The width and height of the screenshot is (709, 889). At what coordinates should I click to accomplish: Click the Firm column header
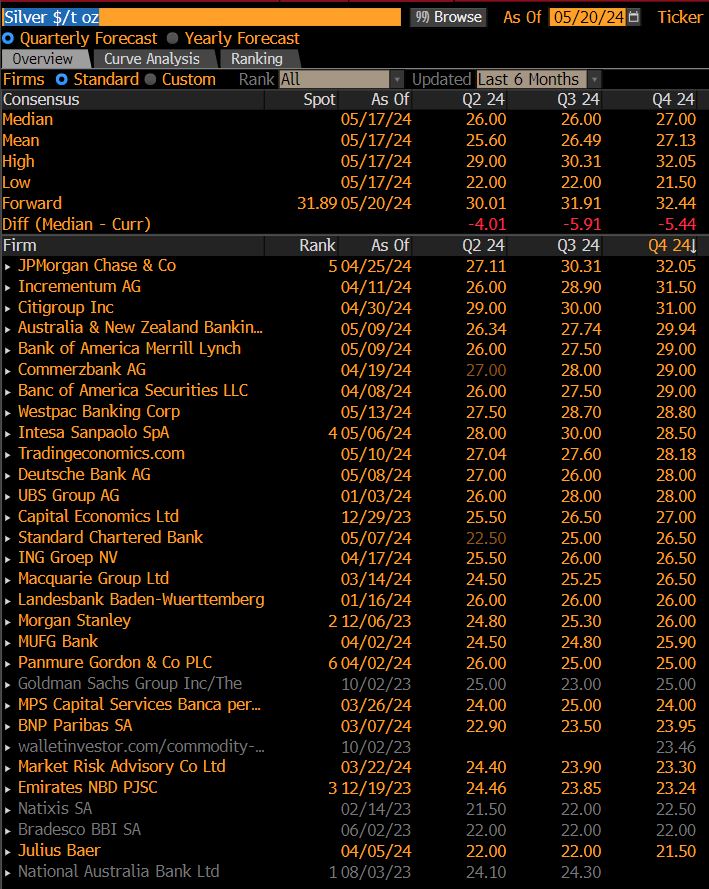[20, 245]
